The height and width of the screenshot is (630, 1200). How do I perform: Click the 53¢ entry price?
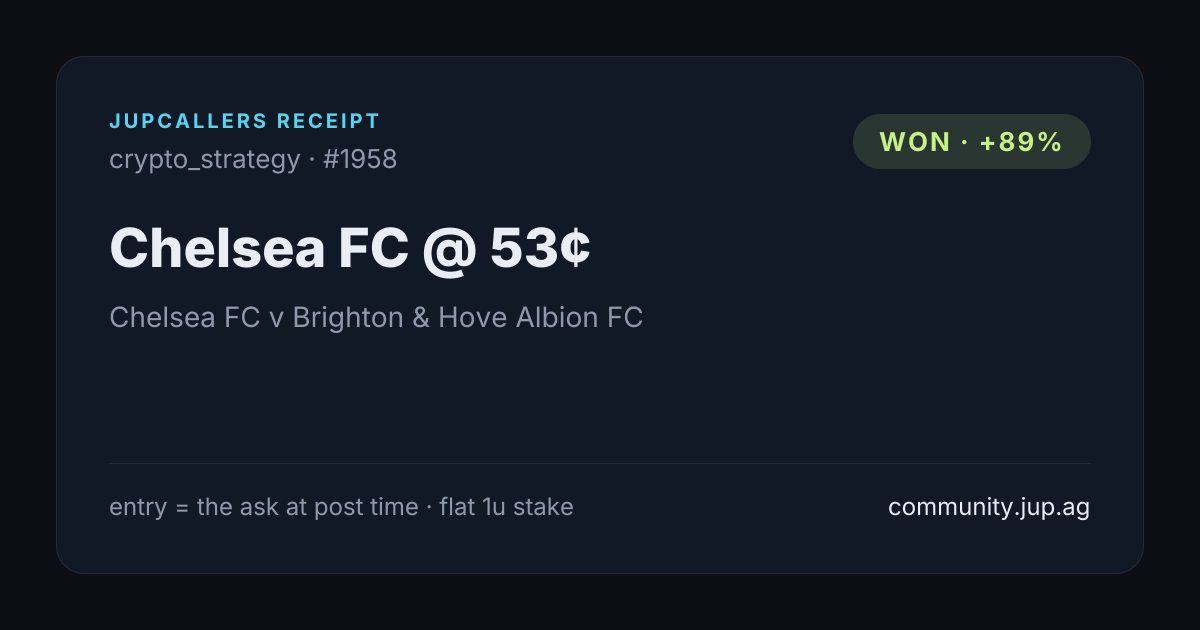tap(540, 247)
